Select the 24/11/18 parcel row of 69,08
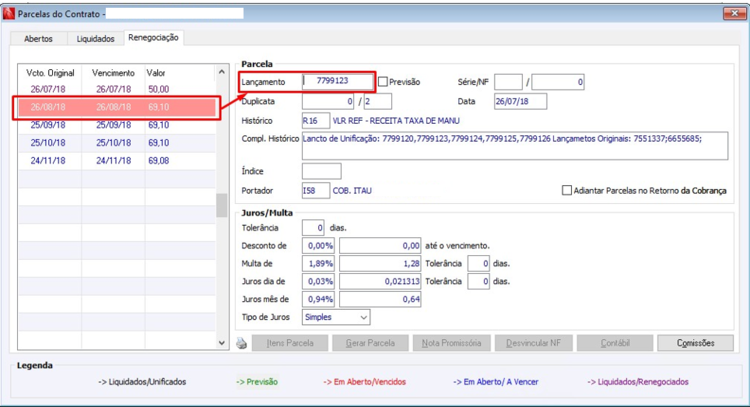The image size is (750, 407). 117,161
